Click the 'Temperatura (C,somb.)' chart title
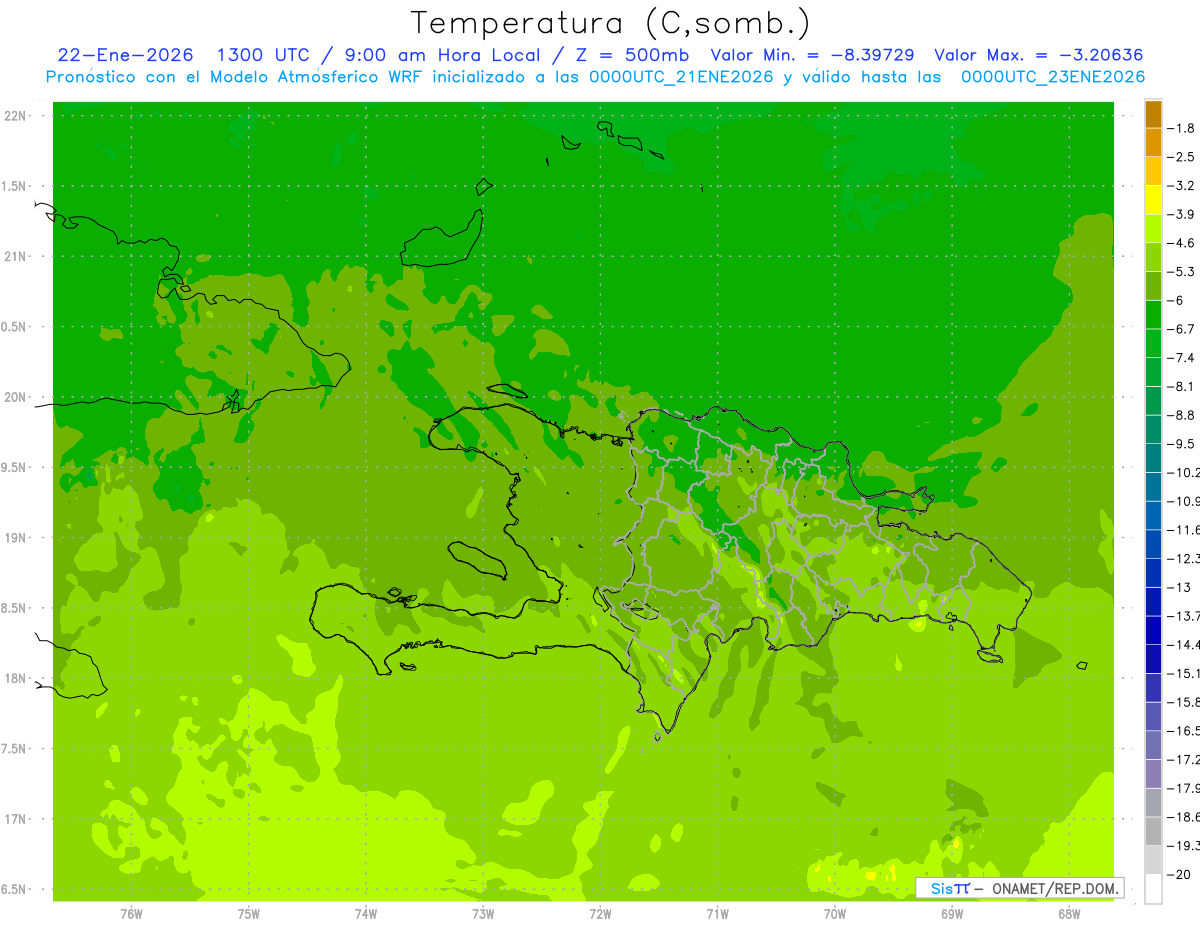The height and width of the screenshot is (927, 1200). (x=610, y=23)
